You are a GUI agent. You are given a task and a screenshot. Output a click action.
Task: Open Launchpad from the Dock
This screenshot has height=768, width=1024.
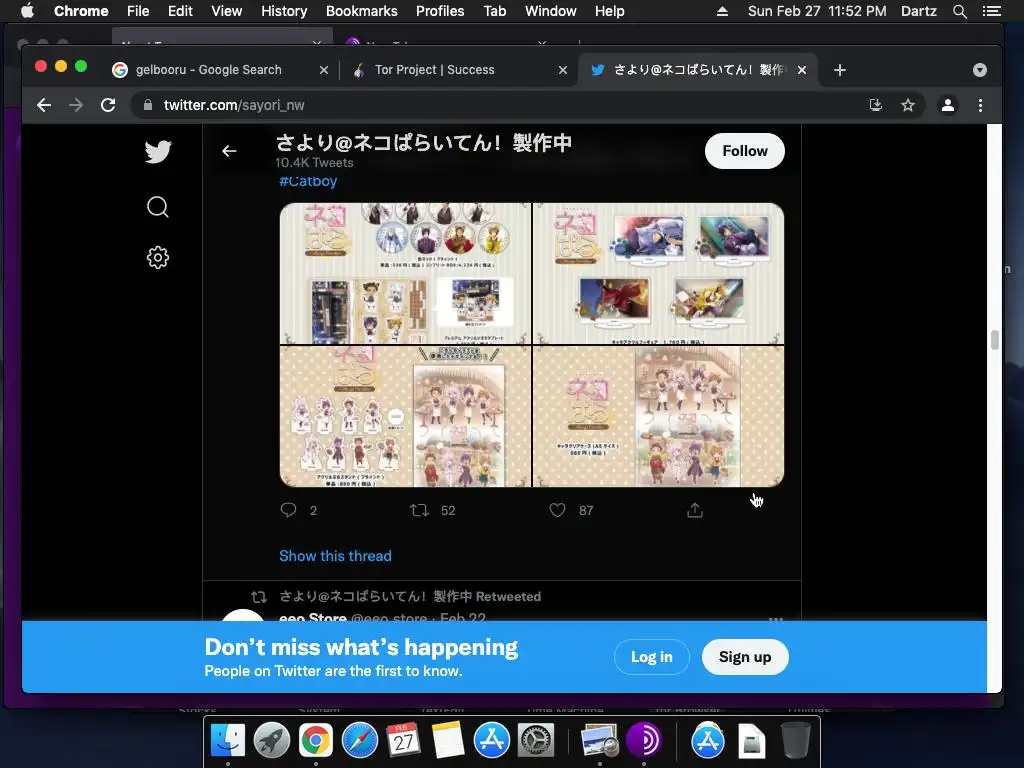[x=272, y=741]
